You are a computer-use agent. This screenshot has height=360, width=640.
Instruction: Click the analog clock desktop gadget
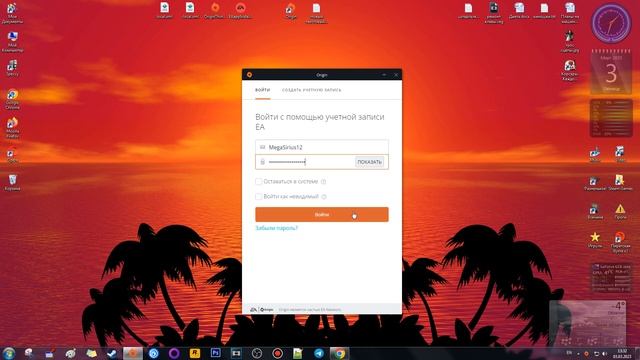(611, 23)
